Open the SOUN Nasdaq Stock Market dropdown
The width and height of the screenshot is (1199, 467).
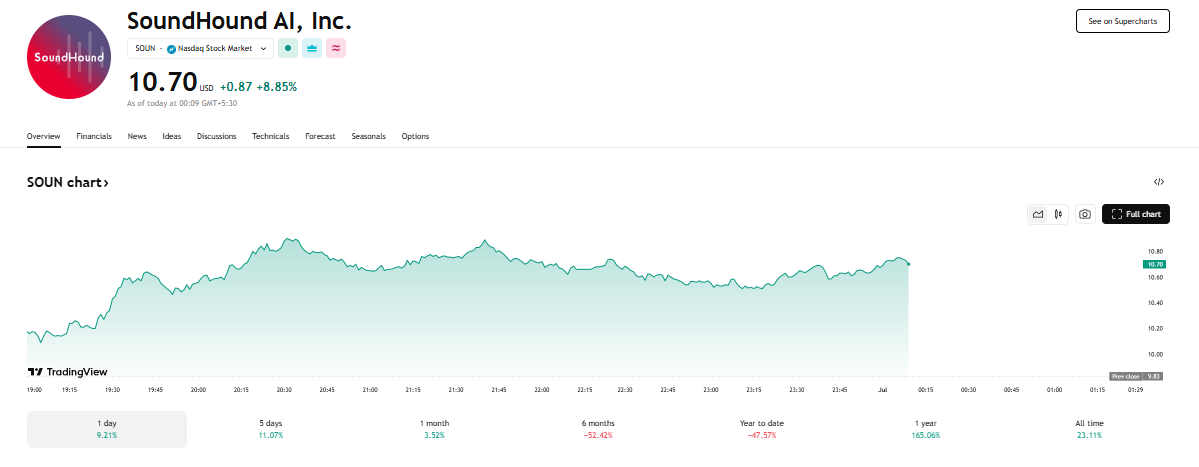(x=200, y=48)
